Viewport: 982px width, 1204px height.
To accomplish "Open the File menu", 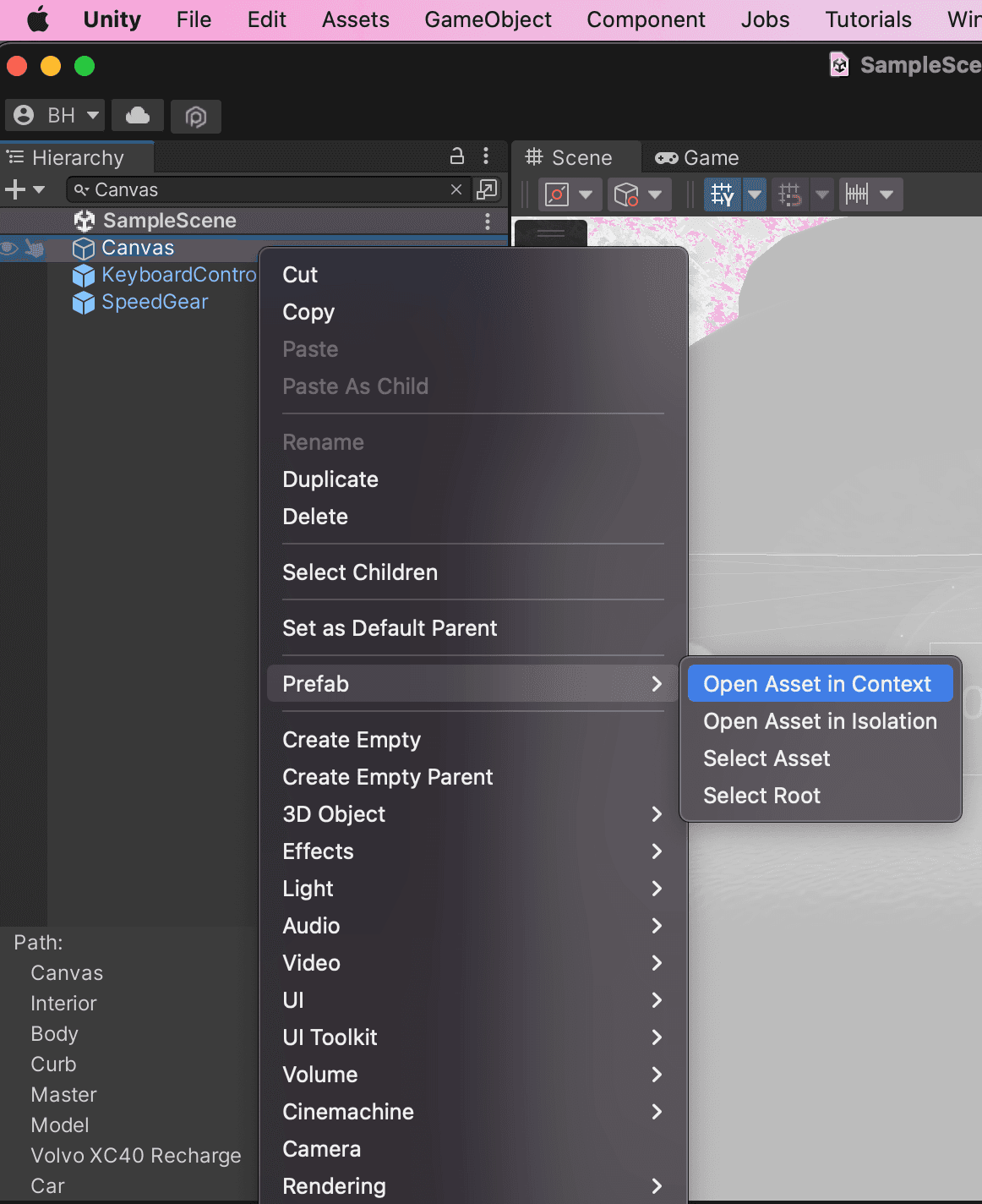I will 194,19.
